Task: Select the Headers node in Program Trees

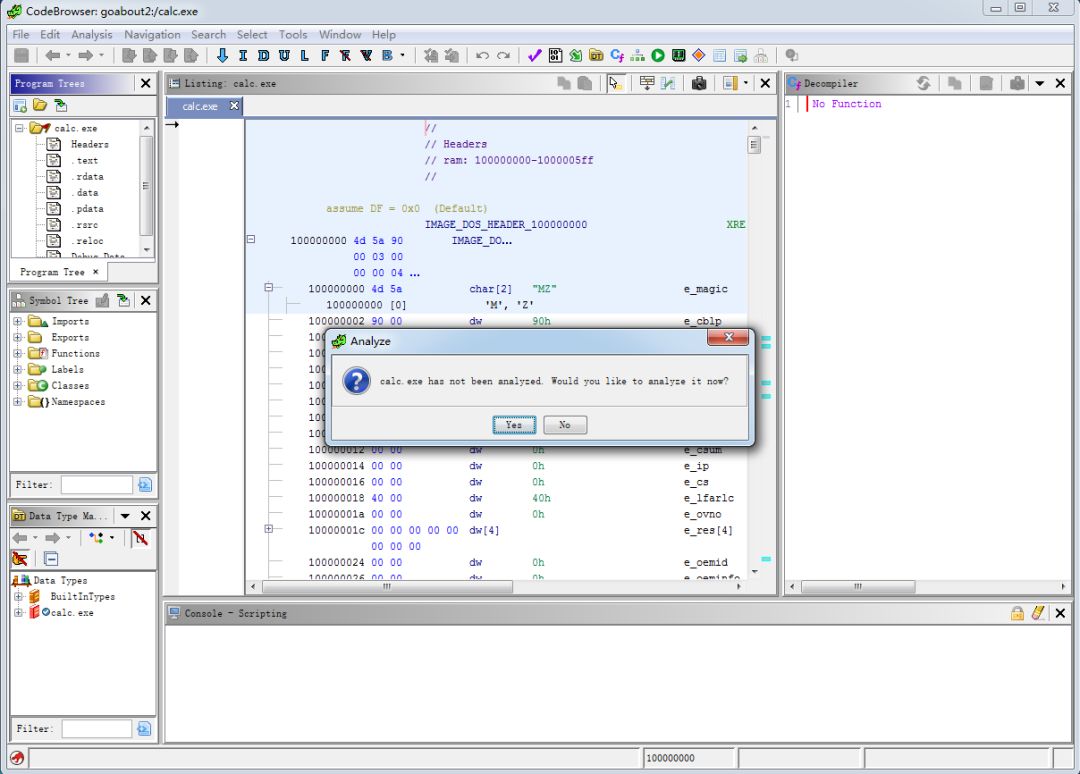Action: click(x=90, y=144)
